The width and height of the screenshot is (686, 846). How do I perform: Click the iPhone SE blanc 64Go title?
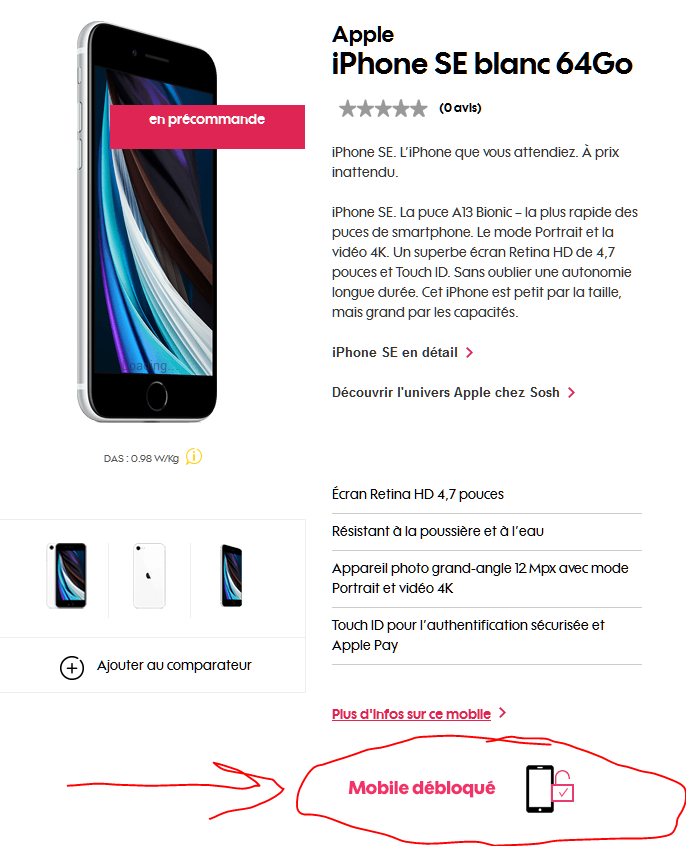482,64
